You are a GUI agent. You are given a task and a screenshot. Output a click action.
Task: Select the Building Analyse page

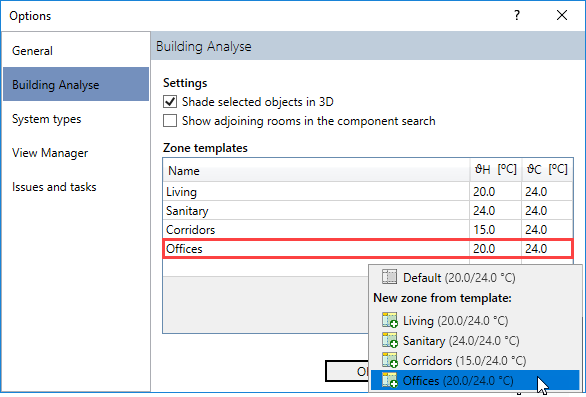[76, 84]
